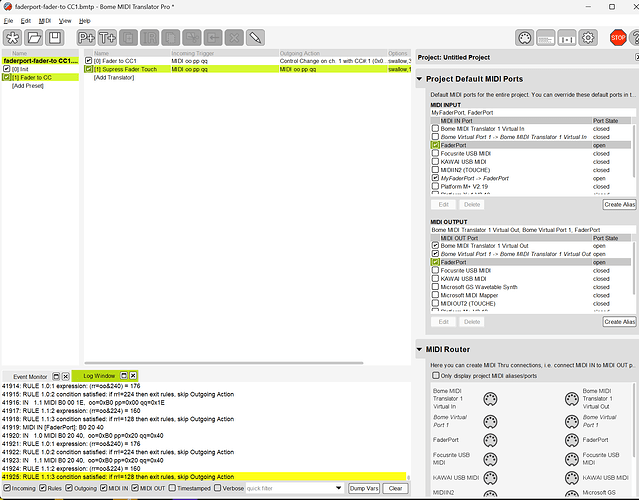Collapse the MIDI Router section
639x500 pixels.
tap(419, 349)
